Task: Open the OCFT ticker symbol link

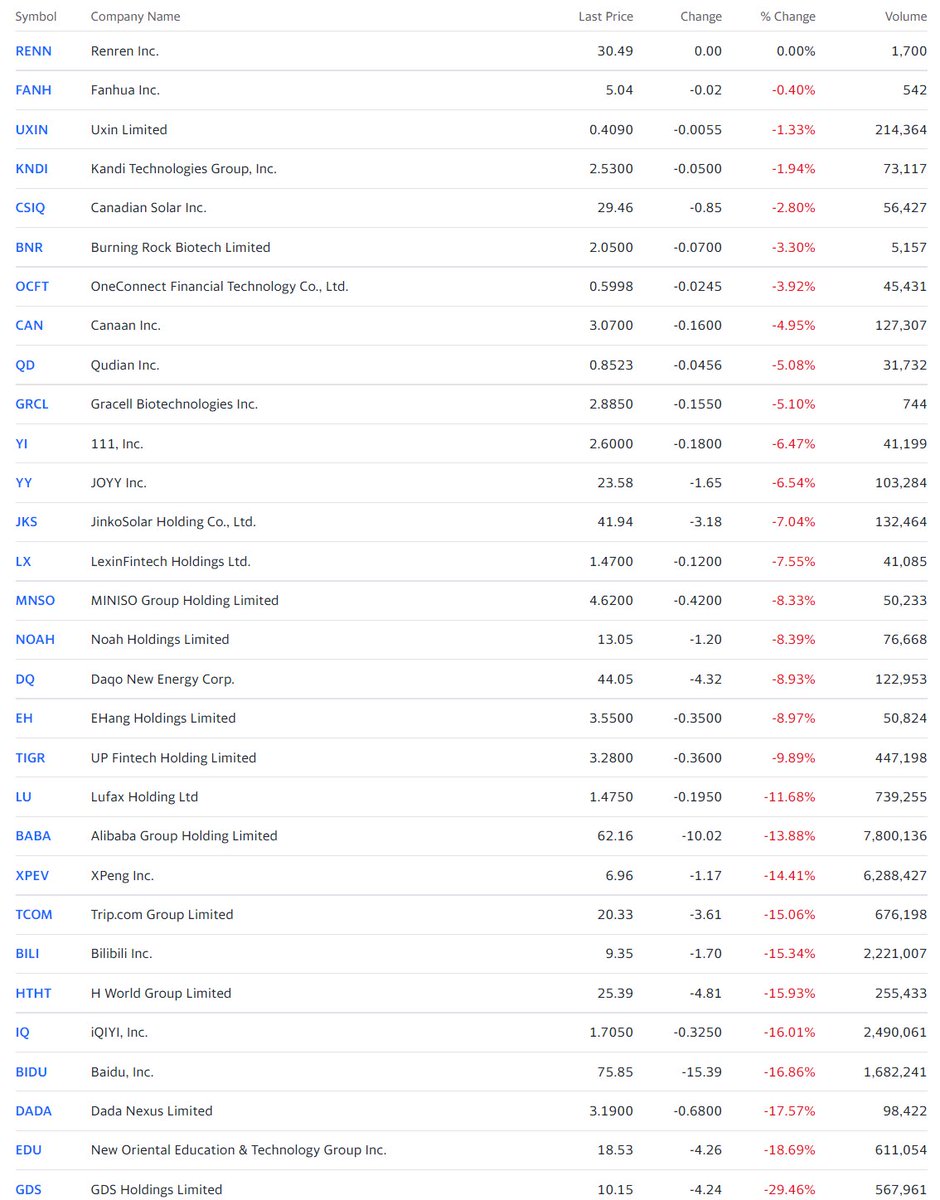Action: pos(32,286)
